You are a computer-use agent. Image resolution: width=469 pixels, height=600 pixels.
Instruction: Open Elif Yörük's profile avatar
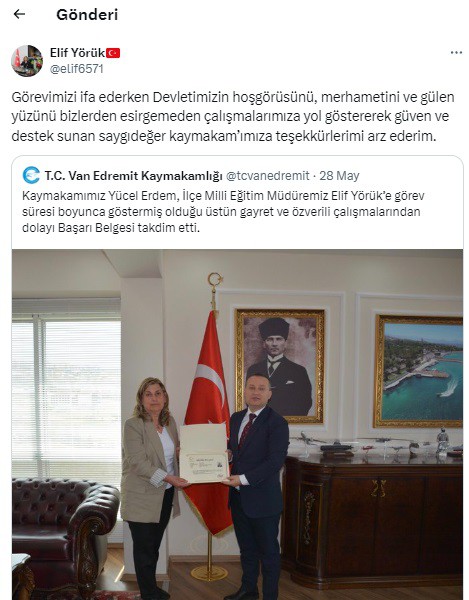point(27,61)
